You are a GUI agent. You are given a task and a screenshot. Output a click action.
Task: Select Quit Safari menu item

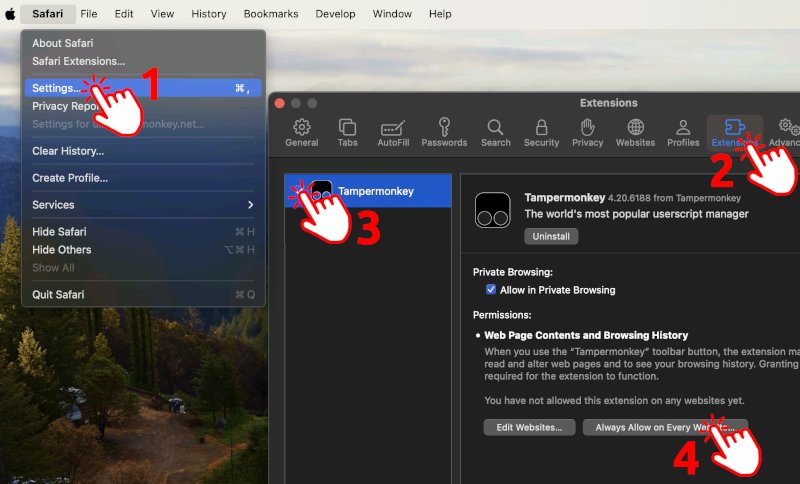tap(58, 295)
